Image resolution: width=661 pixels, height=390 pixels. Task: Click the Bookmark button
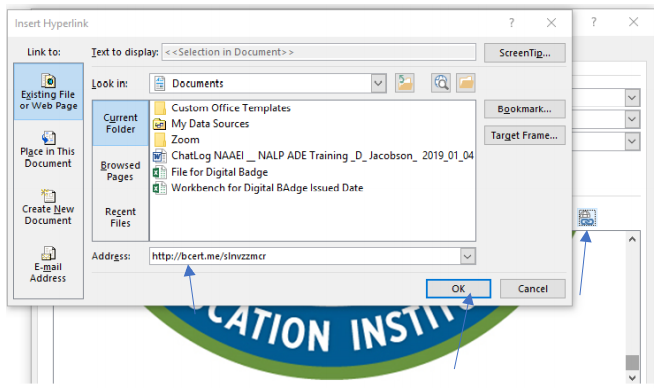pyautogui.click(x=525, y=109)
